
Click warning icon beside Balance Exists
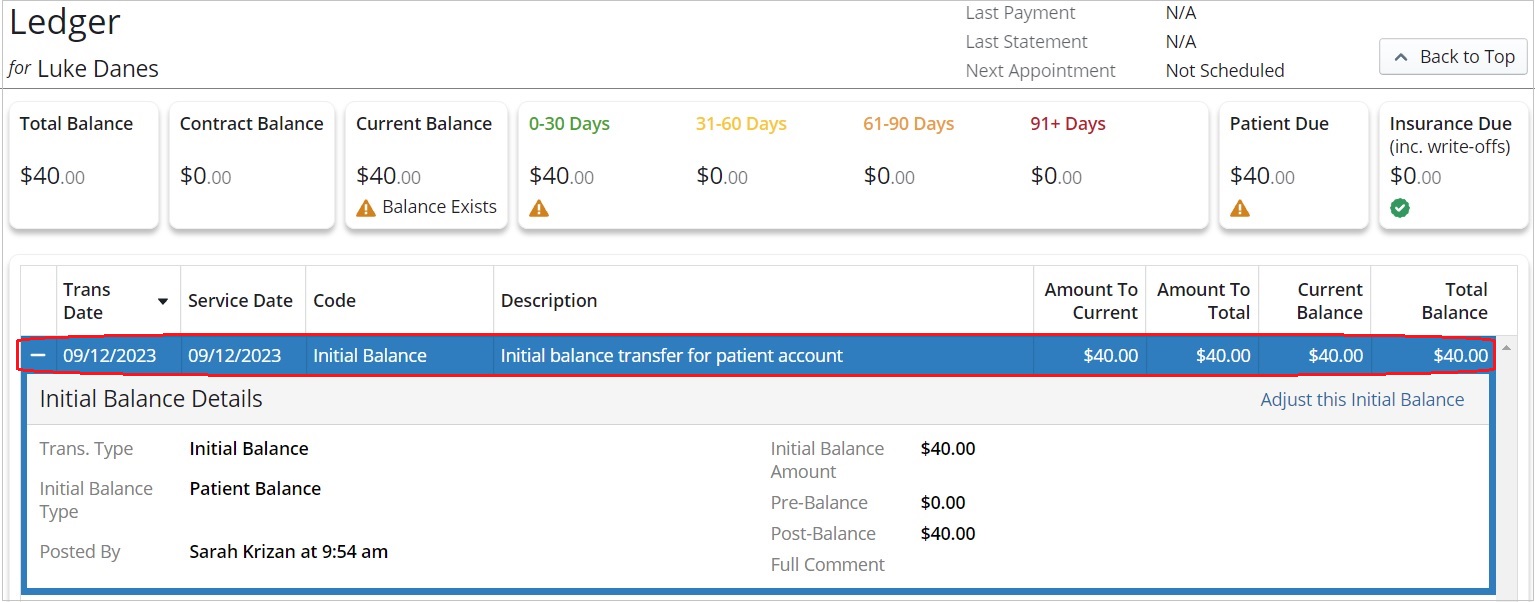[x=366, y=208]
